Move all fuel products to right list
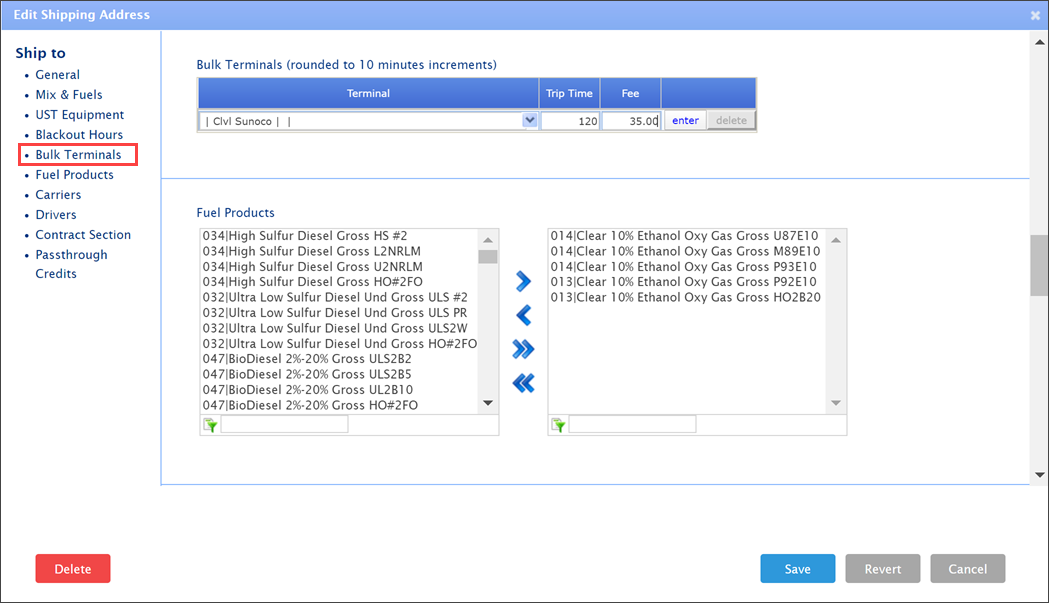 (523, 349)
